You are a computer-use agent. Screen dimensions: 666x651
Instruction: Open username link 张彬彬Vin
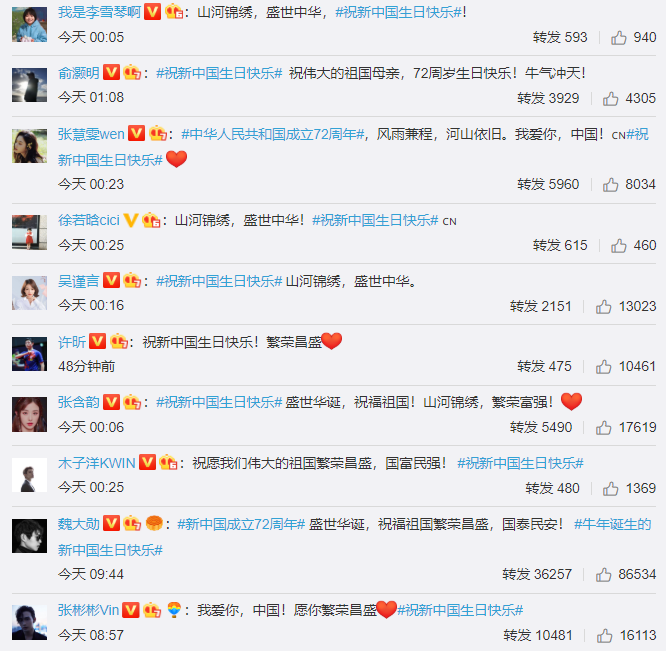[x=88, y=610]
